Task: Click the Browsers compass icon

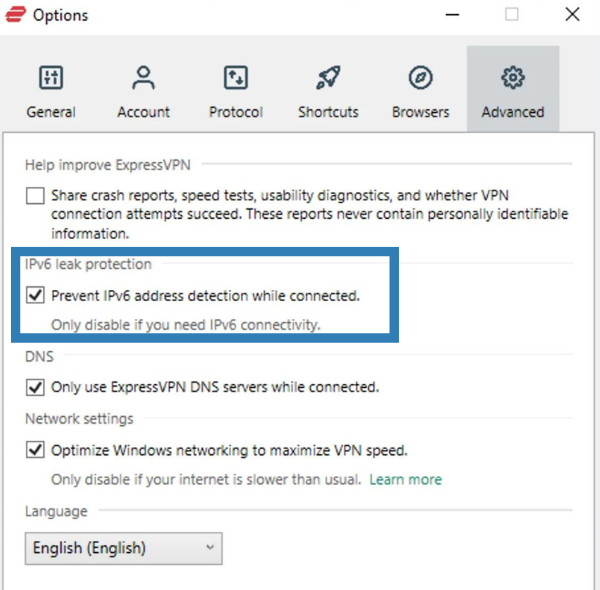Action: tap(420, 77)
